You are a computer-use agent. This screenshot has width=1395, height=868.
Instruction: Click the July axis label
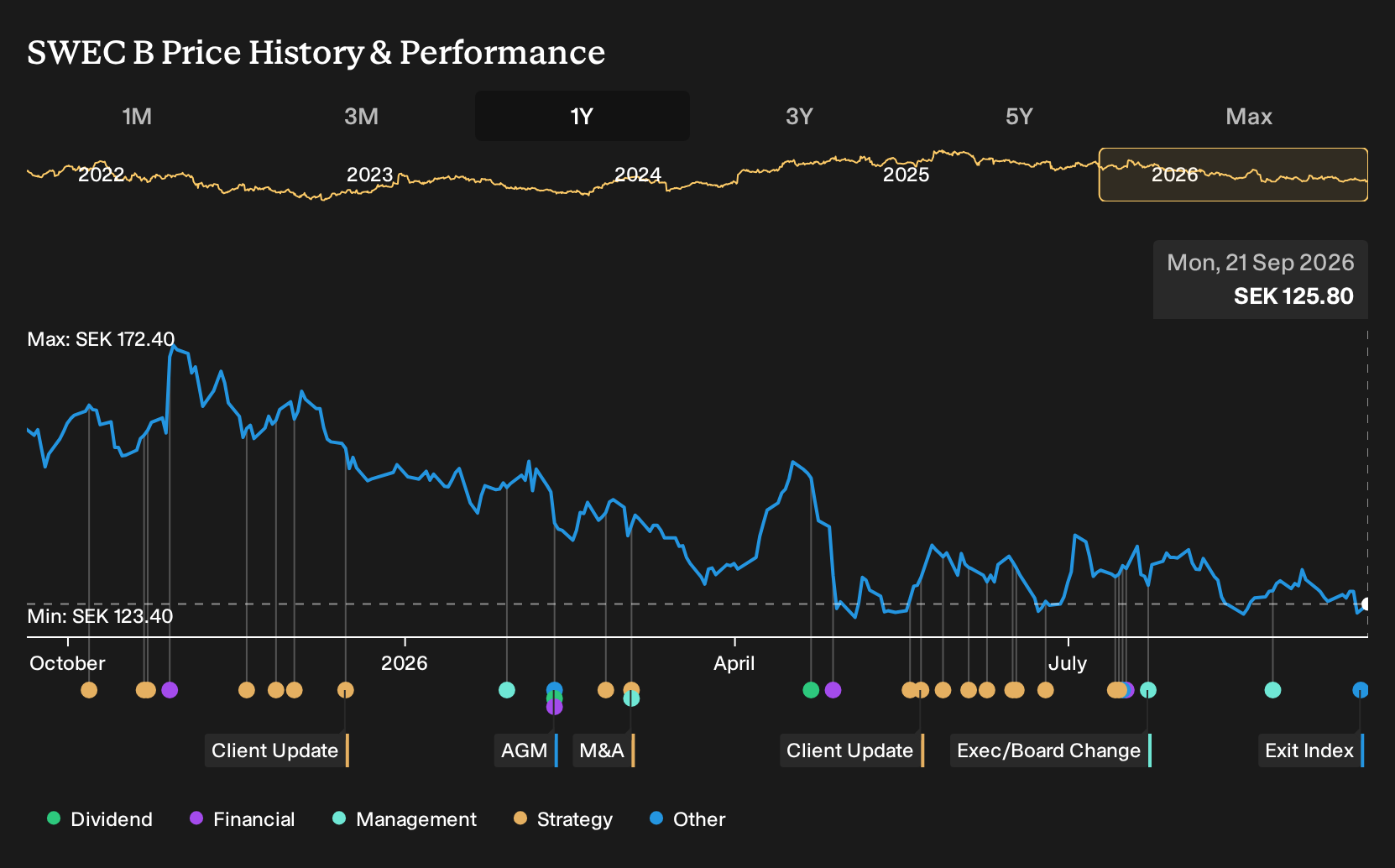(1068, 663)
